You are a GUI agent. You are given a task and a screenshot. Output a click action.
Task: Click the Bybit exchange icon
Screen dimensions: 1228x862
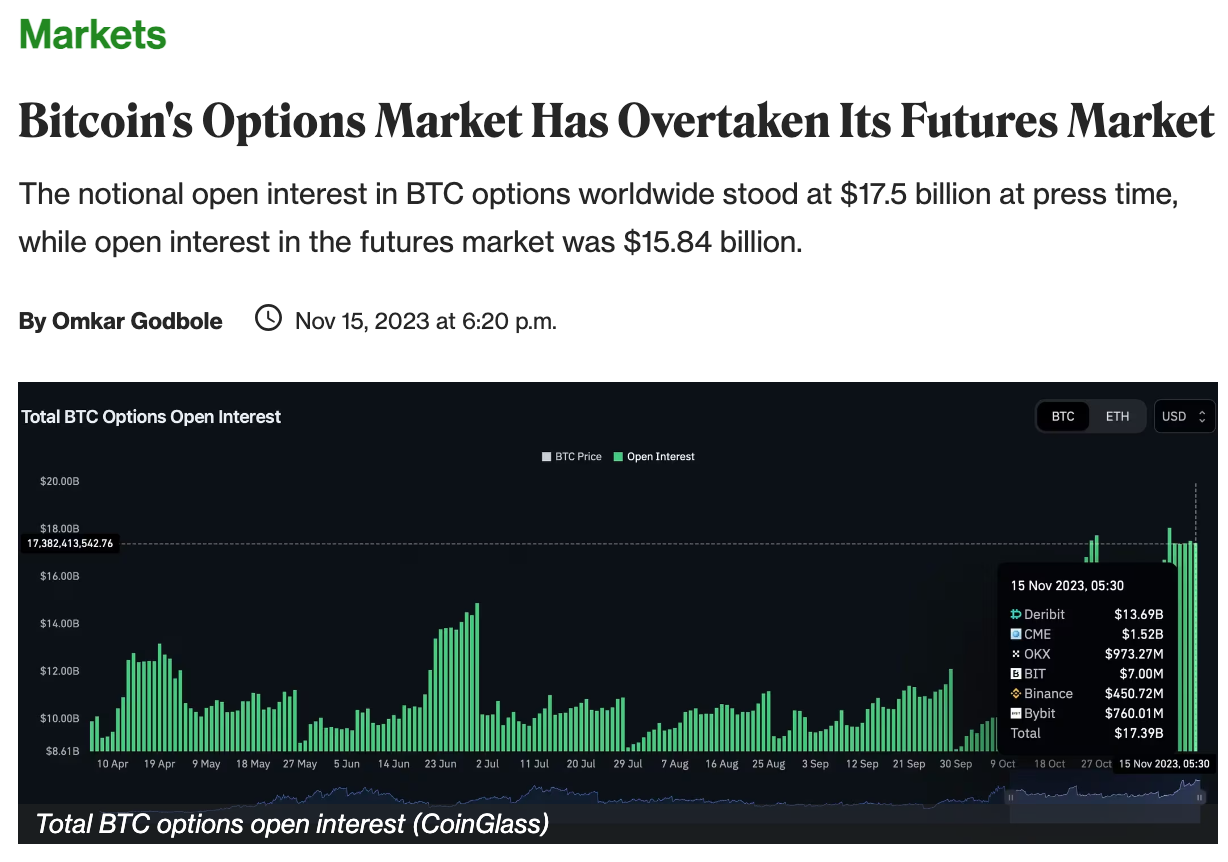1016,714
